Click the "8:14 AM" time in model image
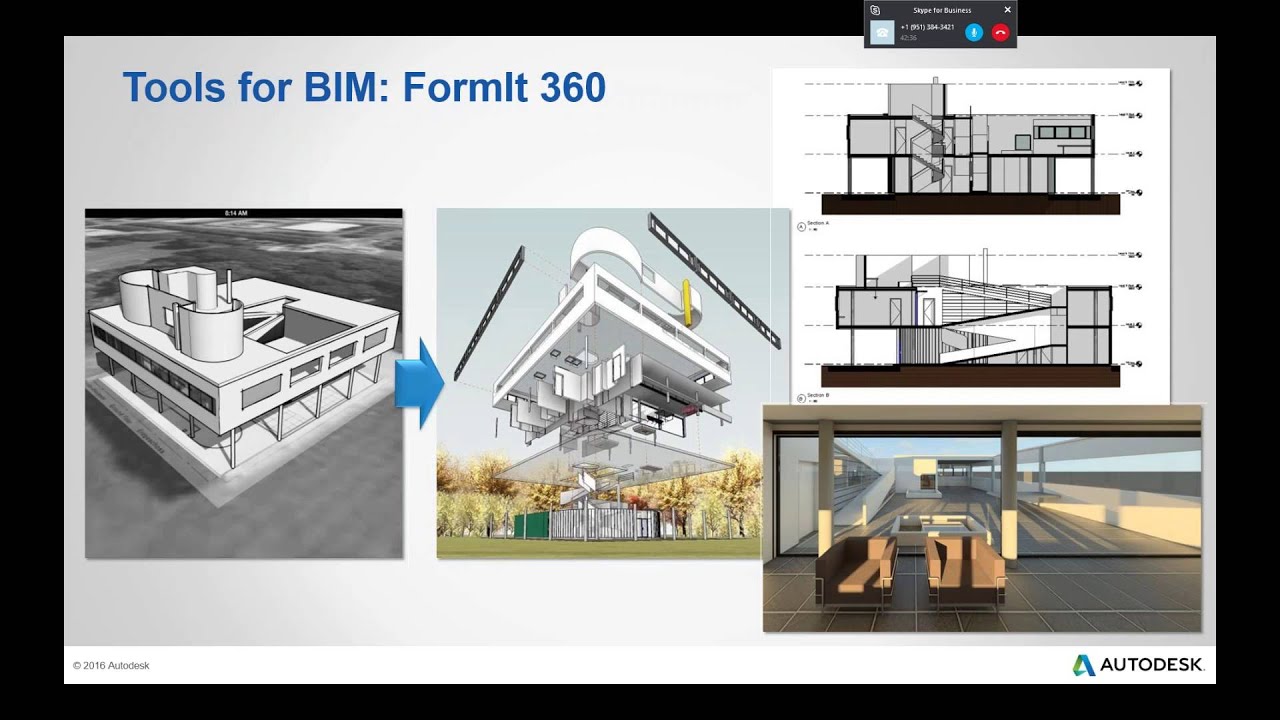 tap(236, 213)
